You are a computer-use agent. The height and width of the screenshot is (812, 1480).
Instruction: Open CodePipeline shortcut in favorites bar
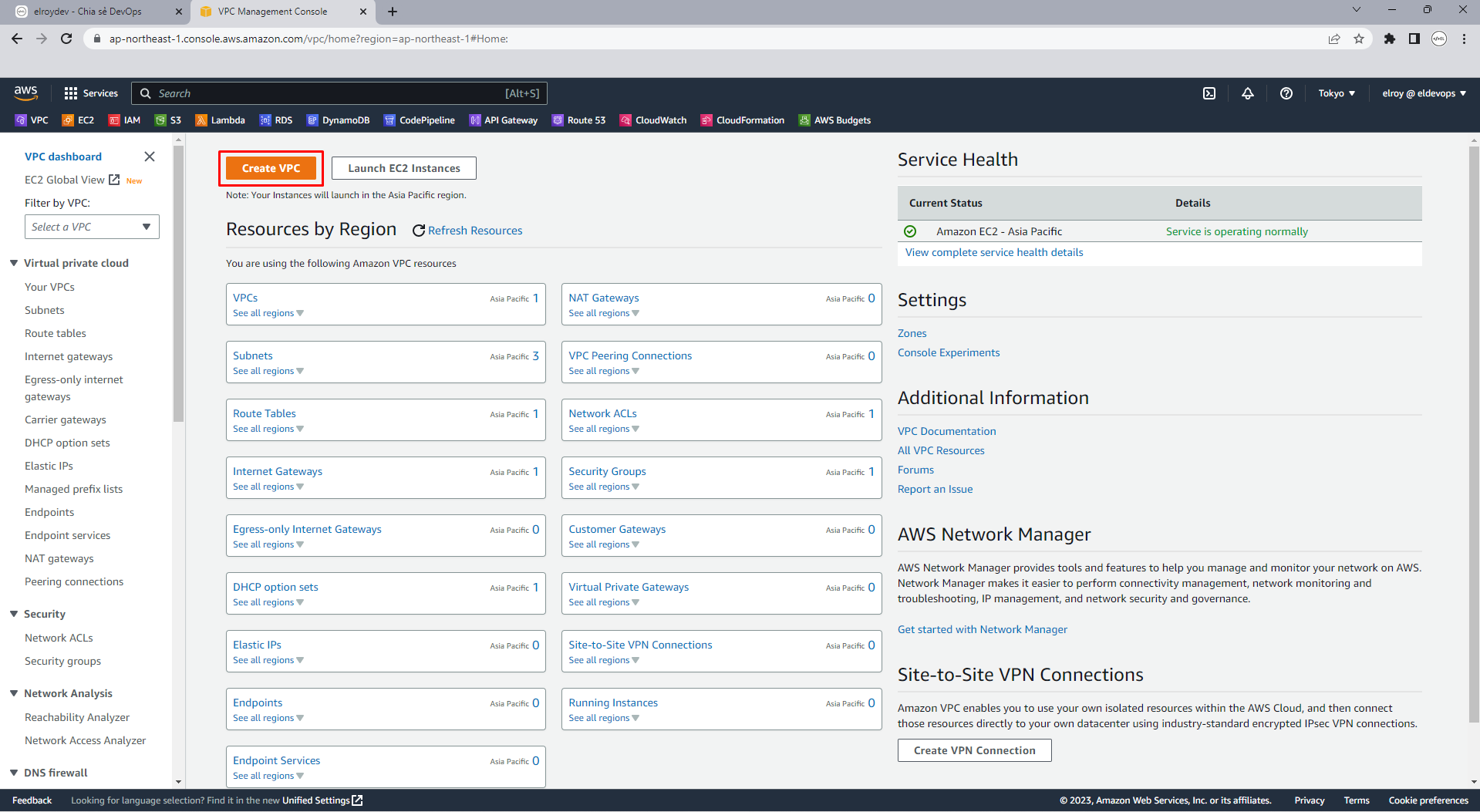point(420,120)
